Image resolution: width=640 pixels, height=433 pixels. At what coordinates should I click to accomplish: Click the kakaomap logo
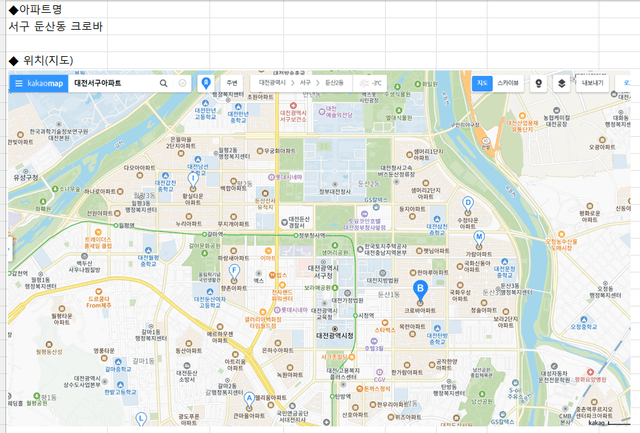[x=45, y=83]
